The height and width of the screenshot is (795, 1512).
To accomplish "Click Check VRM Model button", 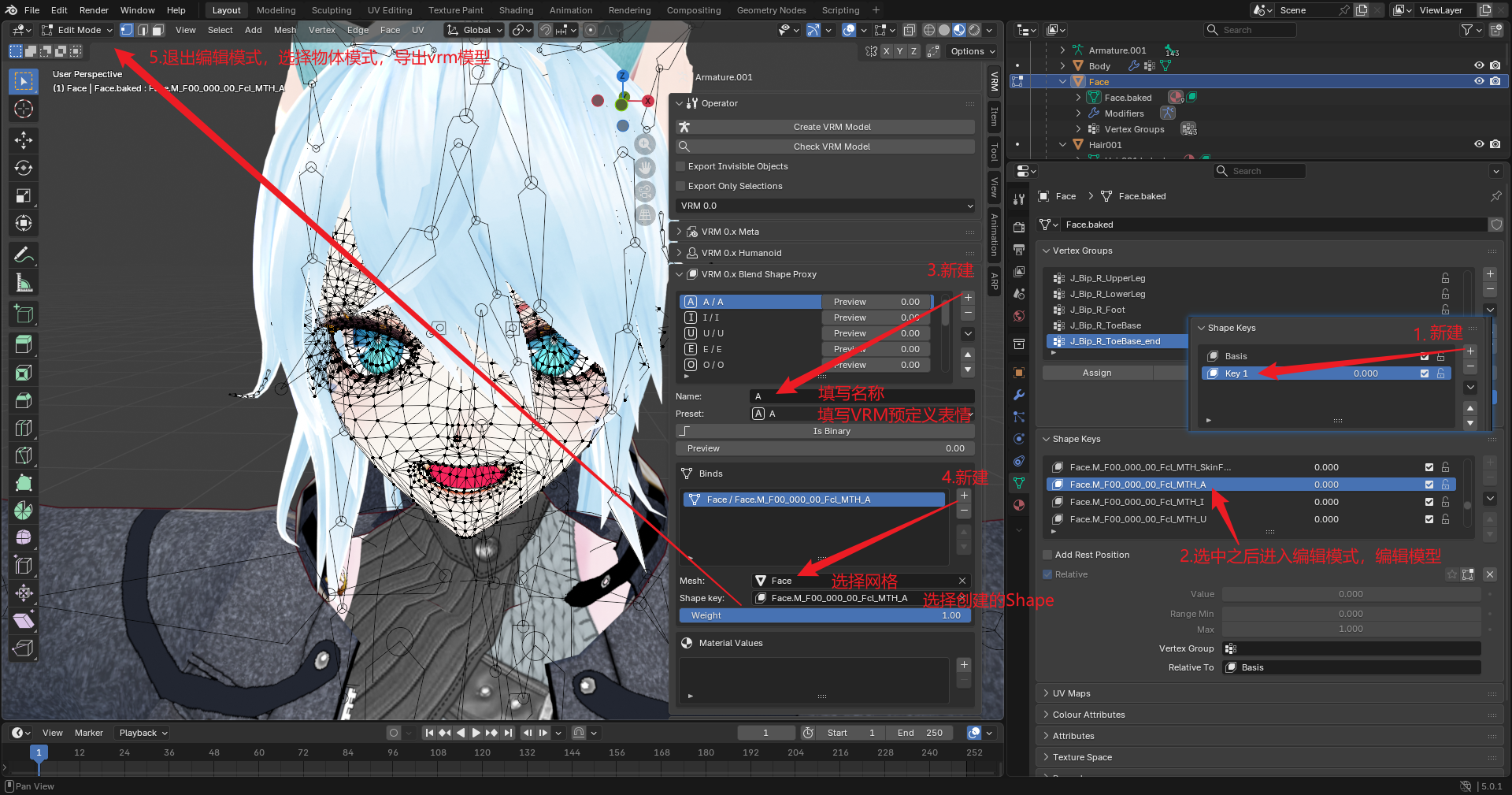I will click(x=825, y=147).
